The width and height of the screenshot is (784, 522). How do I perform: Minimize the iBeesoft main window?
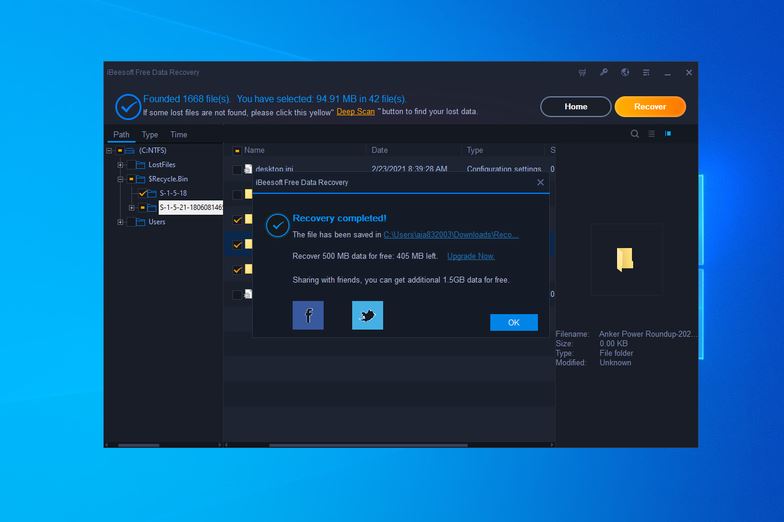(668, 73)
